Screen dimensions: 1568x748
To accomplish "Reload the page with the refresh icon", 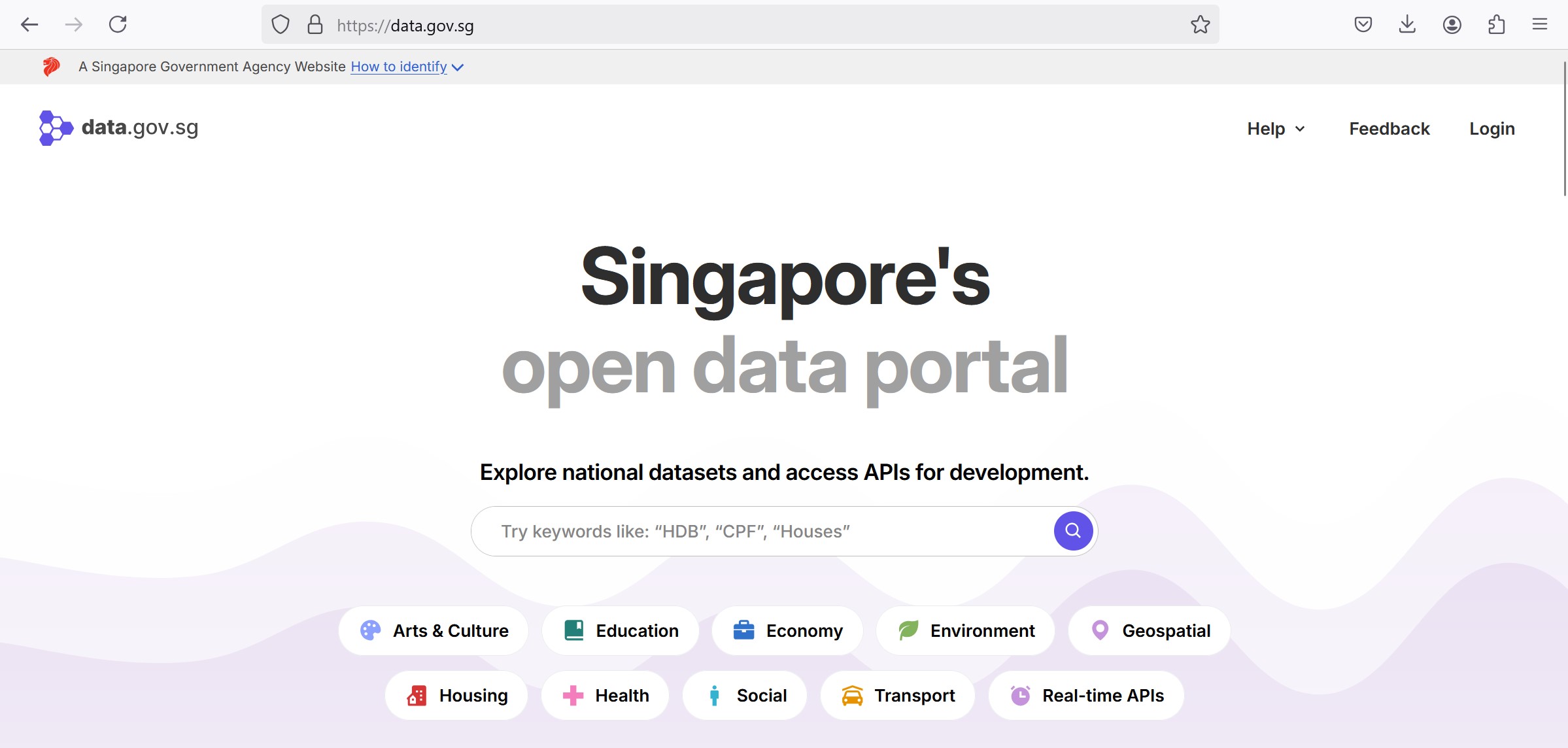I will [x=118, y=25].
